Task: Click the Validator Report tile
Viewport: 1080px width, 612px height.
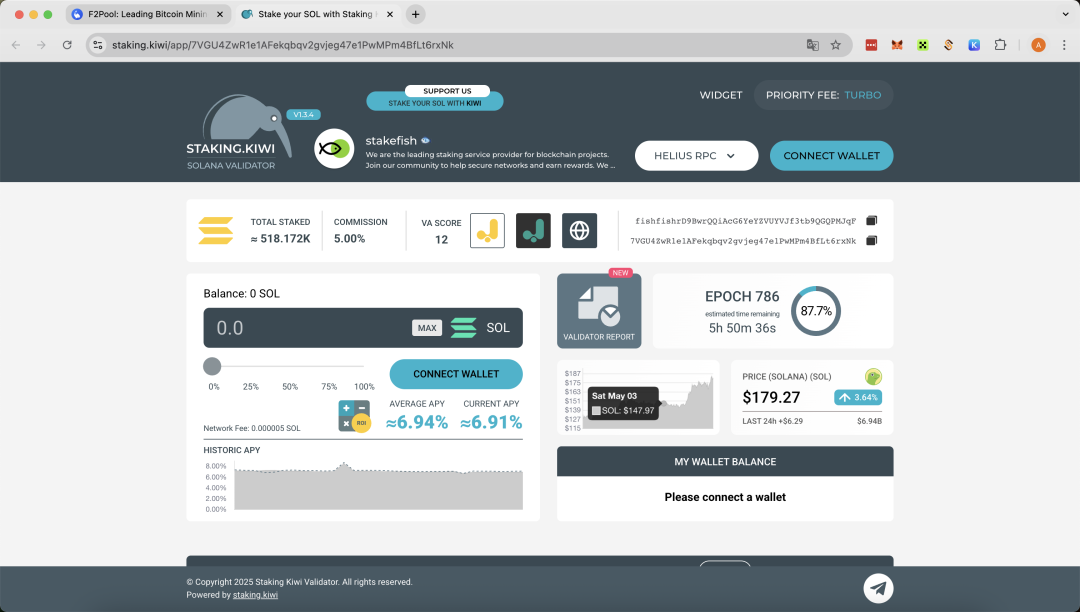Action: coord(599,311)
